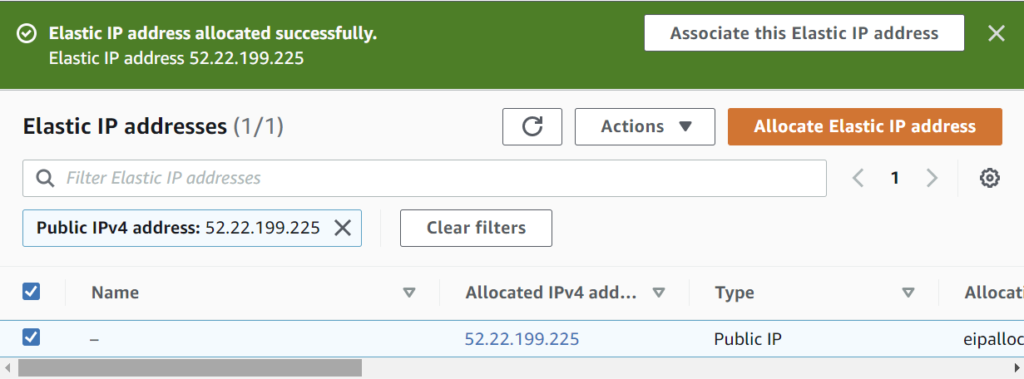Screen dimensions: 1024x379
Task: Open the 52.22.199.225 address link
Action: click(522, 339)
